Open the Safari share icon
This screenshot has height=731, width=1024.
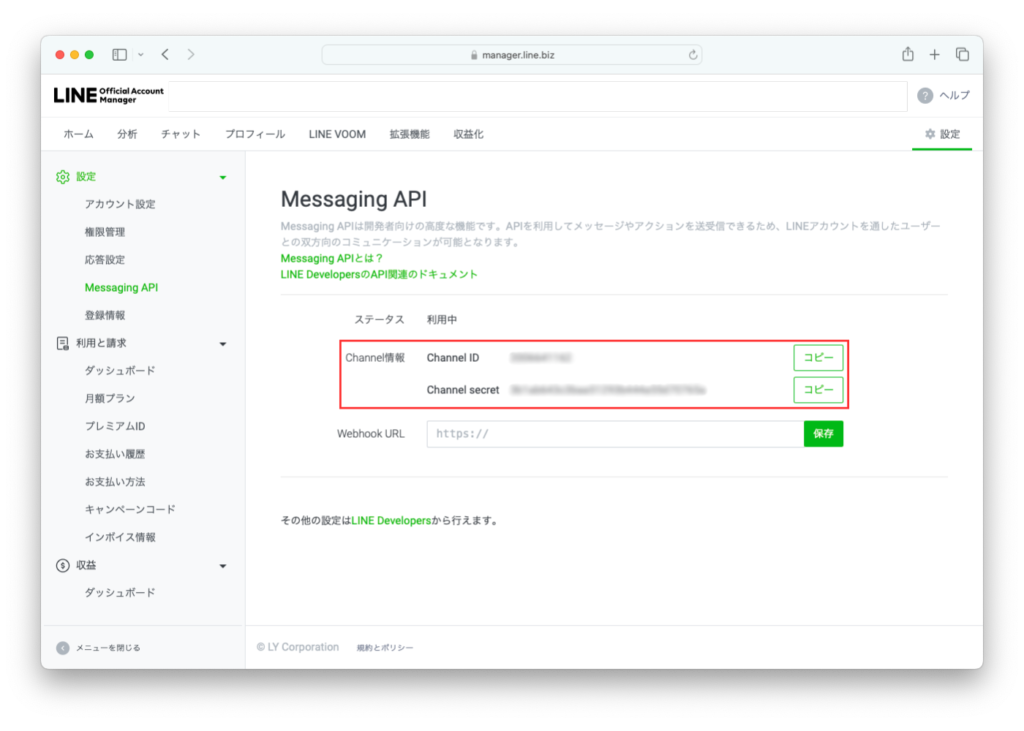click(x=907, y=55)
